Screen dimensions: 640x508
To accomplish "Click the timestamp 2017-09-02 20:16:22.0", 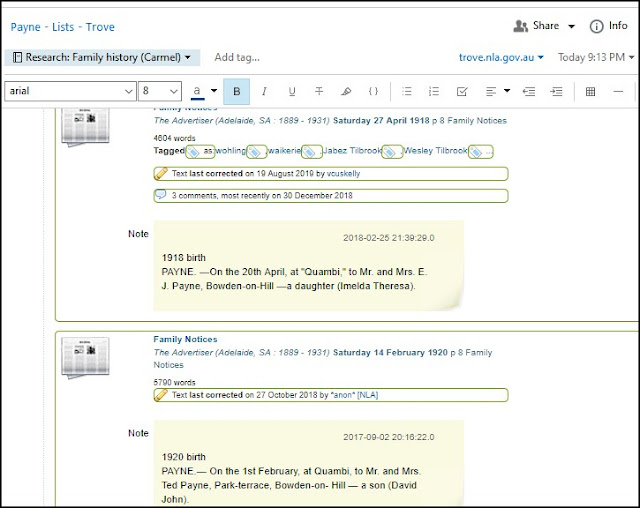I will pos(389,437).
